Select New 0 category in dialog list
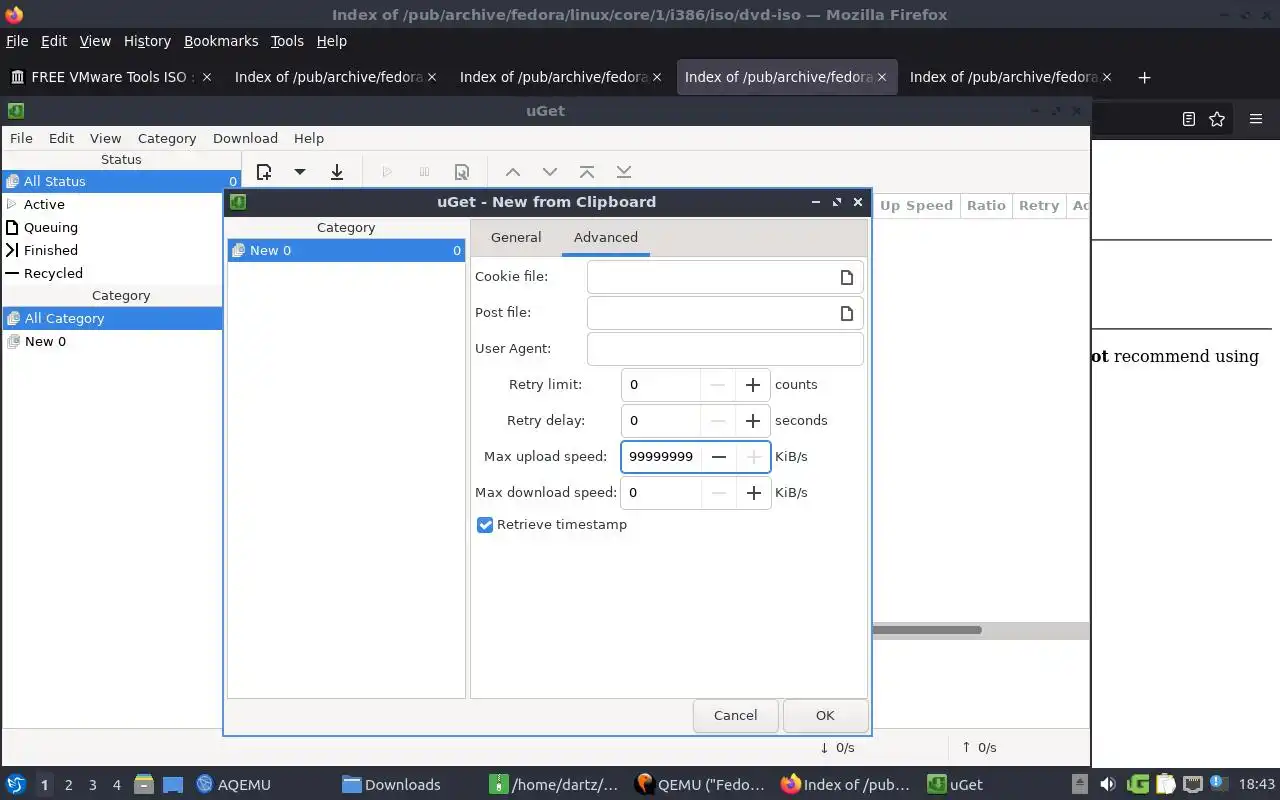Image resolution: width=1280 pixels, height=800 pixels. pos(346,250)
